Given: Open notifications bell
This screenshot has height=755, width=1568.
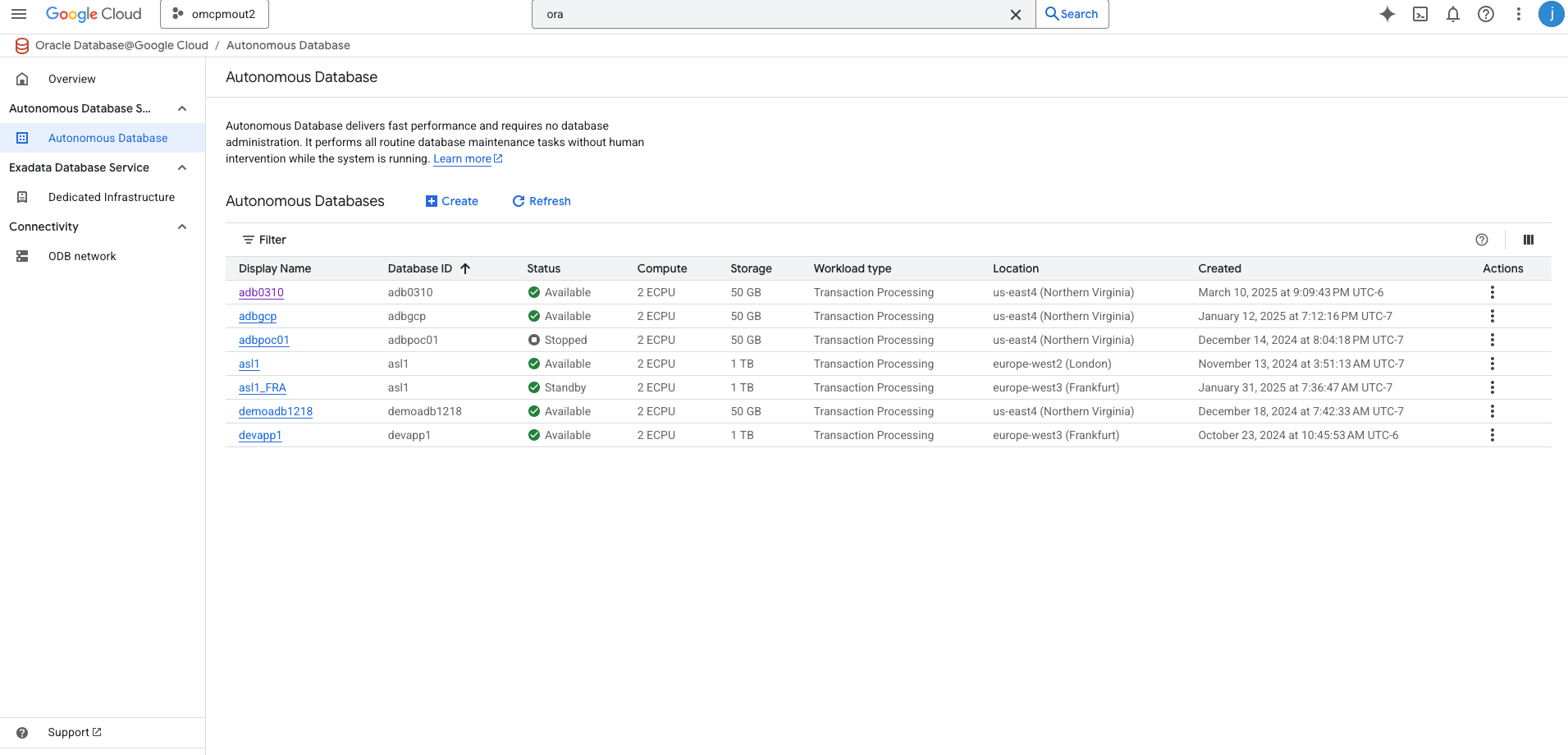Looking at the screenshot, I should [1453, 14].
